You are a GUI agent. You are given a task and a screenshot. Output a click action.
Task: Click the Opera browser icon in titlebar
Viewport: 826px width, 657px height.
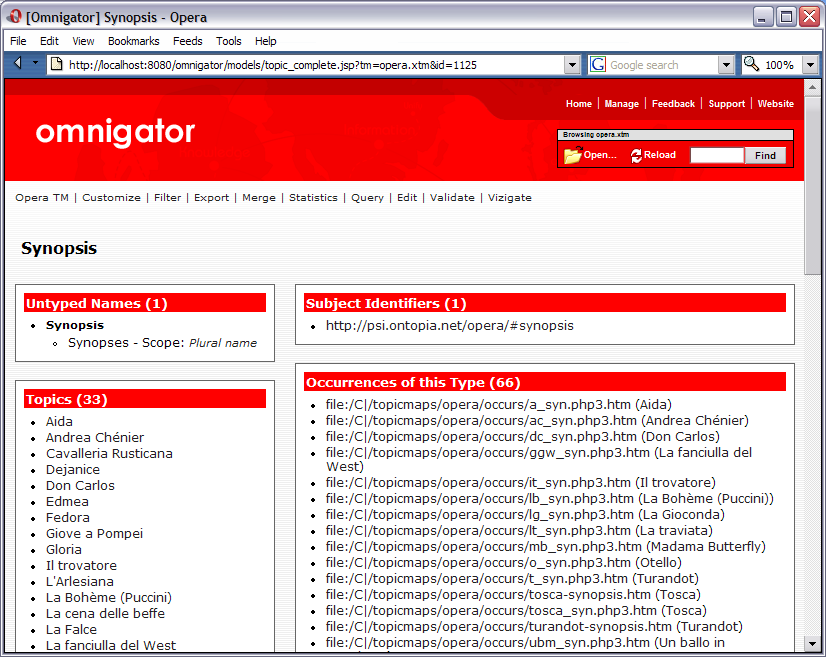click(14, 15)
